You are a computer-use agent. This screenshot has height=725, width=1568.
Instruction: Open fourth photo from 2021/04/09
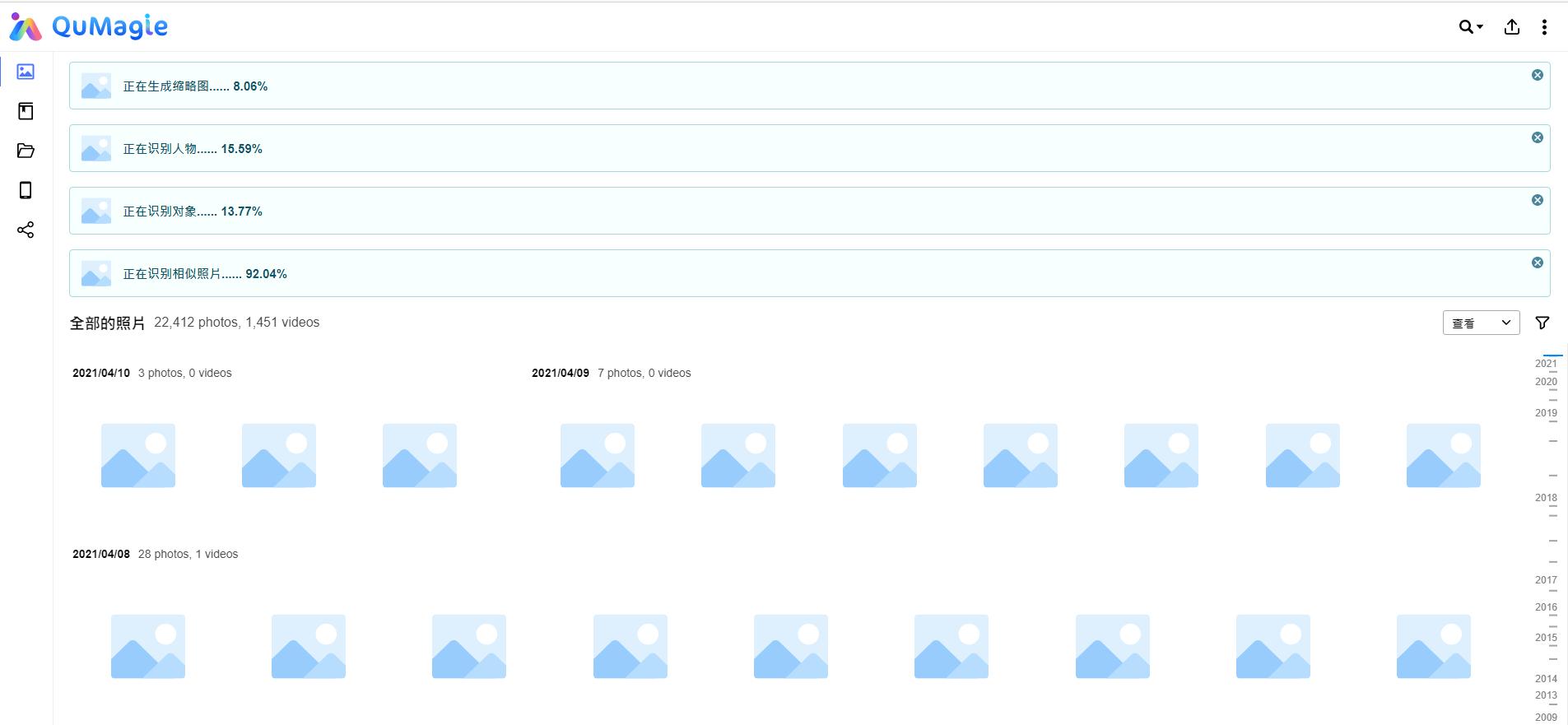[1021, 455]
